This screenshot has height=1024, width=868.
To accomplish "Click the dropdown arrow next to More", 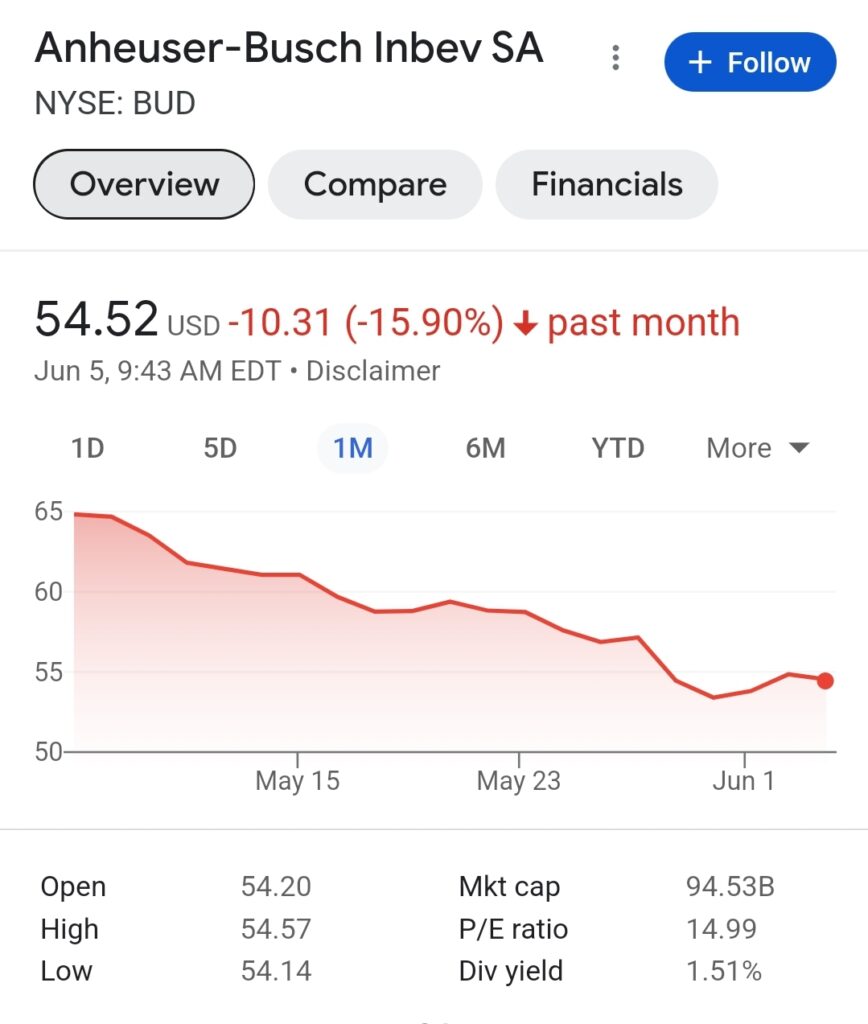I will point(799,448).
